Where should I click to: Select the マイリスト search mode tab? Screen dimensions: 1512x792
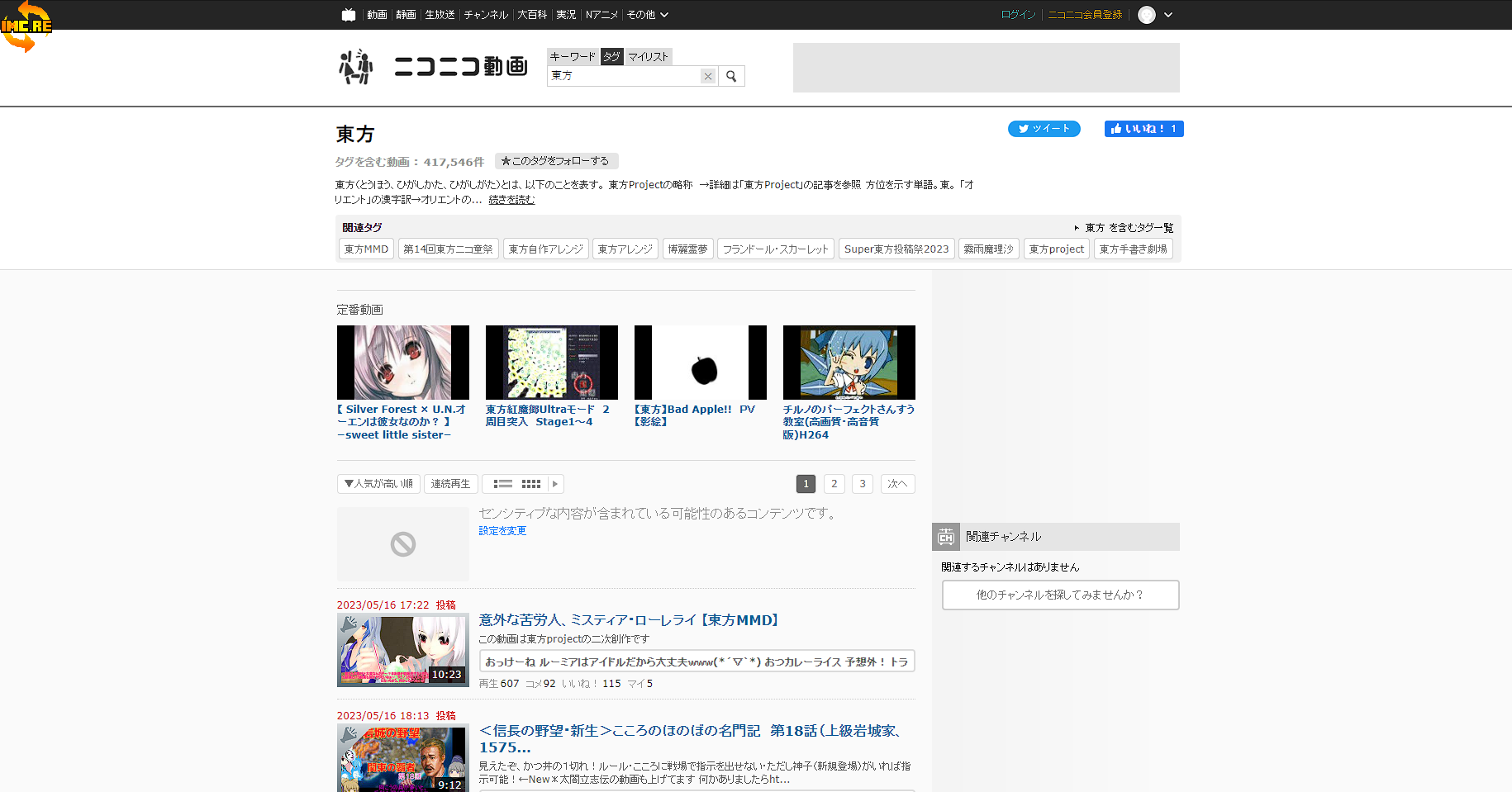648,56
